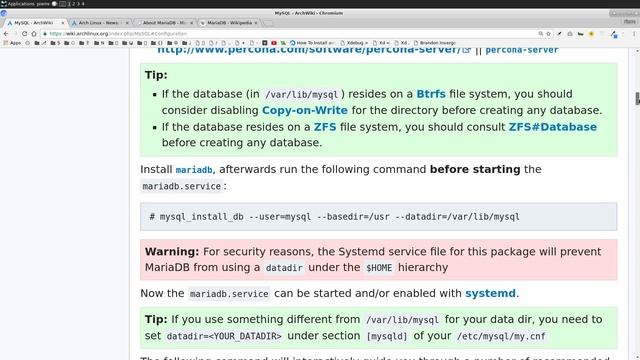Bookmark this page with the star icon
Image resolution: width=640 pixels, height=360 pixels.
(549, 34)
